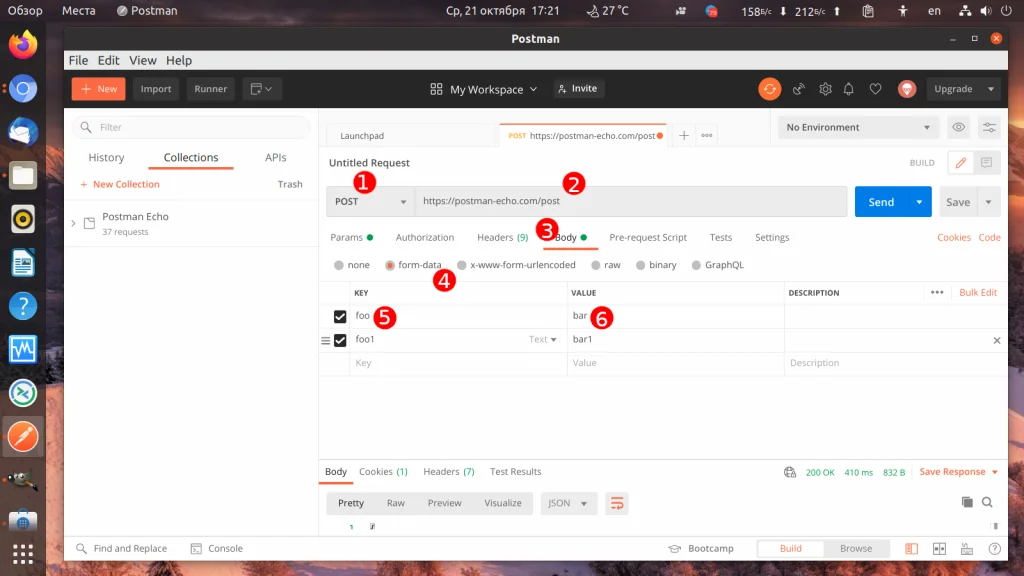Select the raw body type radio
The height and width of the screenshot is (576, 1024).
(x=596, y=265)
